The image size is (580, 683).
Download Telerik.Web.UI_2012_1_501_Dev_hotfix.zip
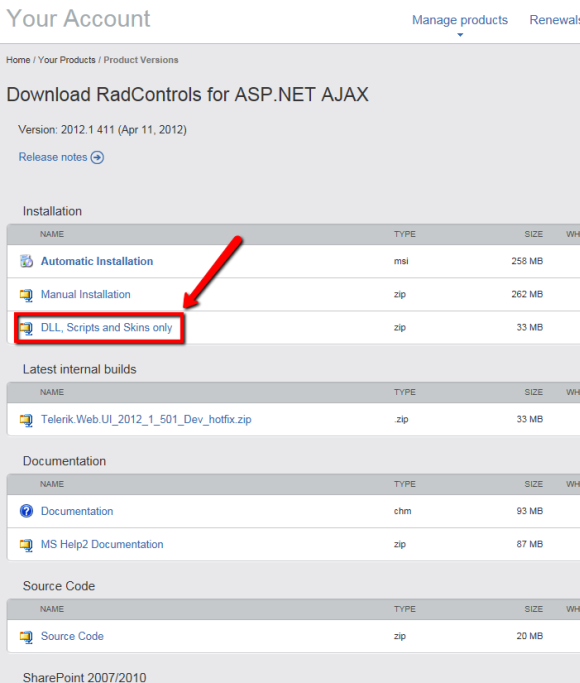tap(146, 419)
